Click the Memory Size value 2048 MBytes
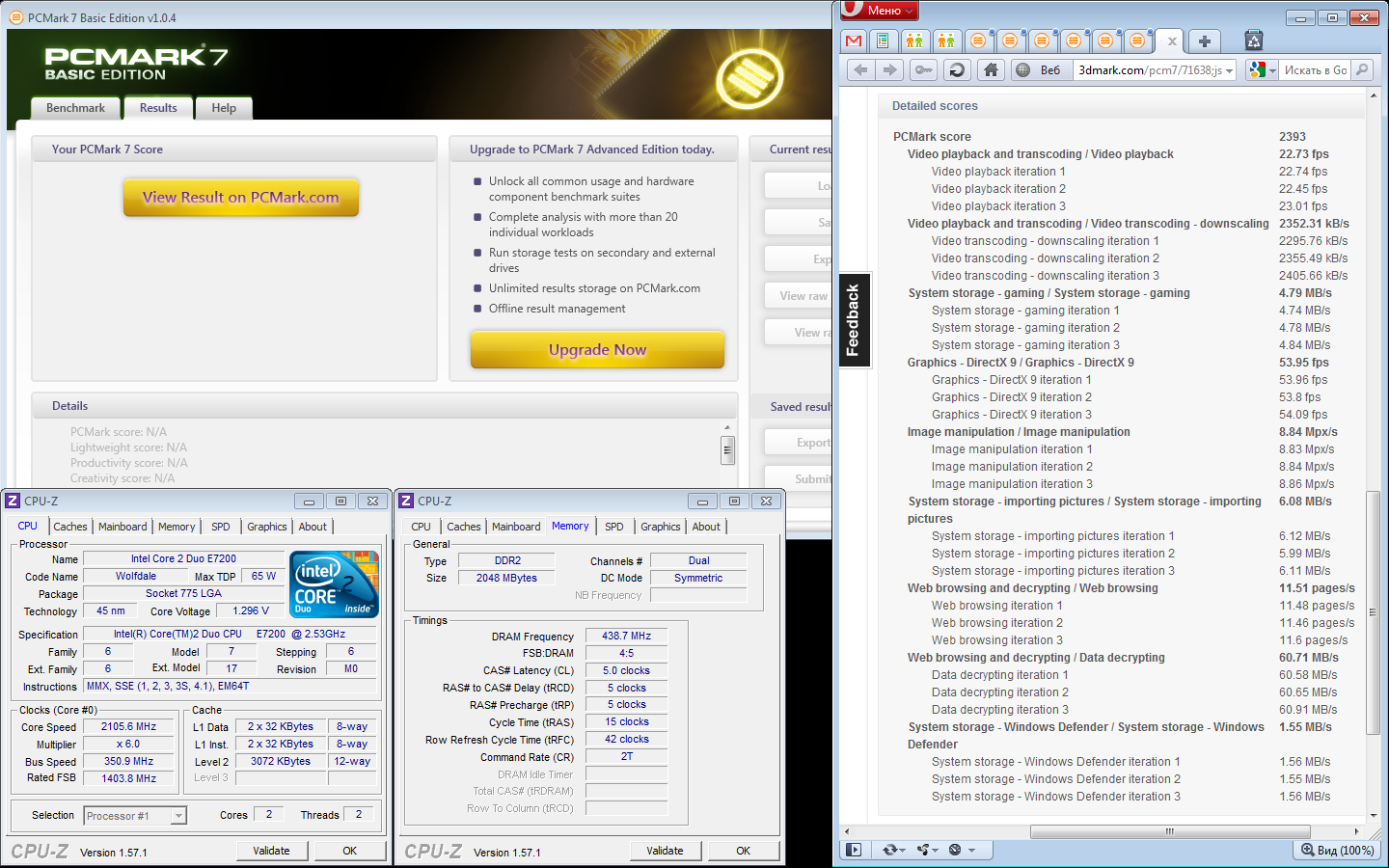1389x868 pixels. click(x=506, y=578)
